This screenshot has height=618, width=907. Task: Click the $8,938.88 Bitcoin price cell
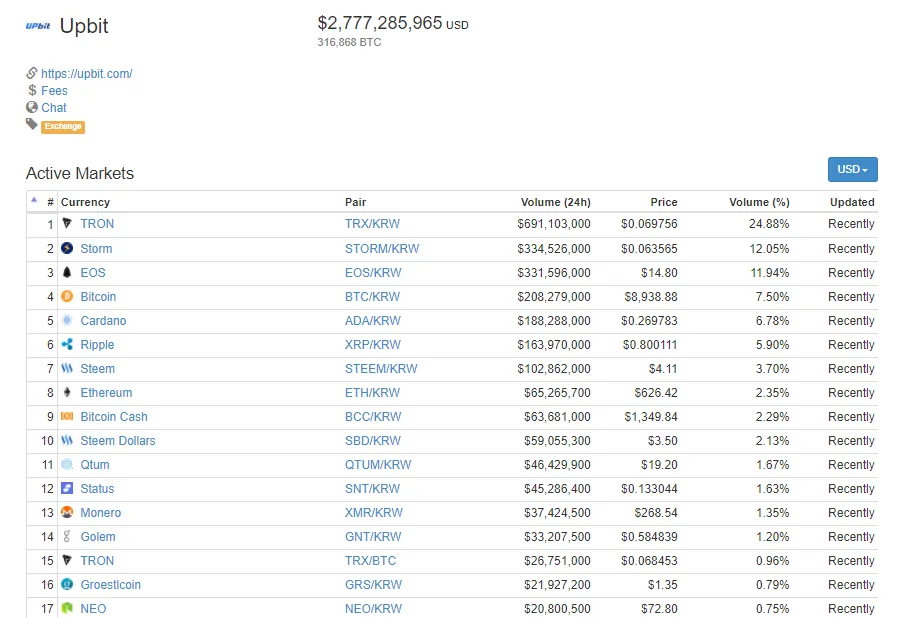[x=651, y=297]
